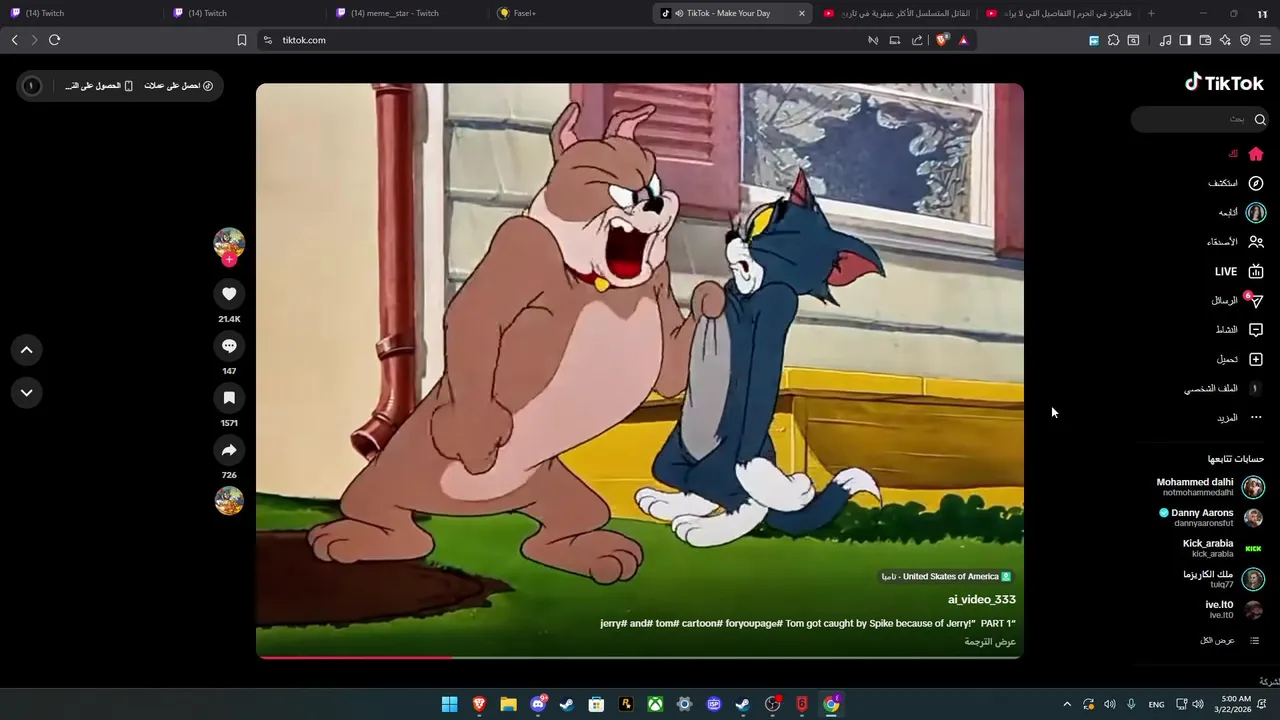Screen dimensions: 1280x720
Task: Switch to the first Twitch browser tab
Action: click(x=82, y=13)
